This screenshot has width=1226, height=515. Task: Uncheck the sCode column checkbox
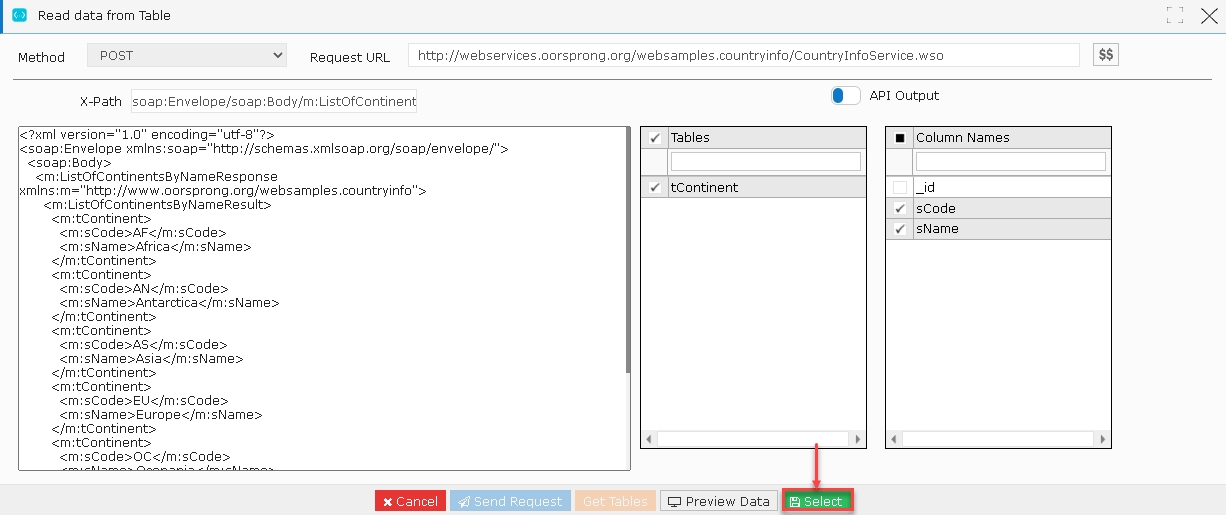click(x=900, y=208)
